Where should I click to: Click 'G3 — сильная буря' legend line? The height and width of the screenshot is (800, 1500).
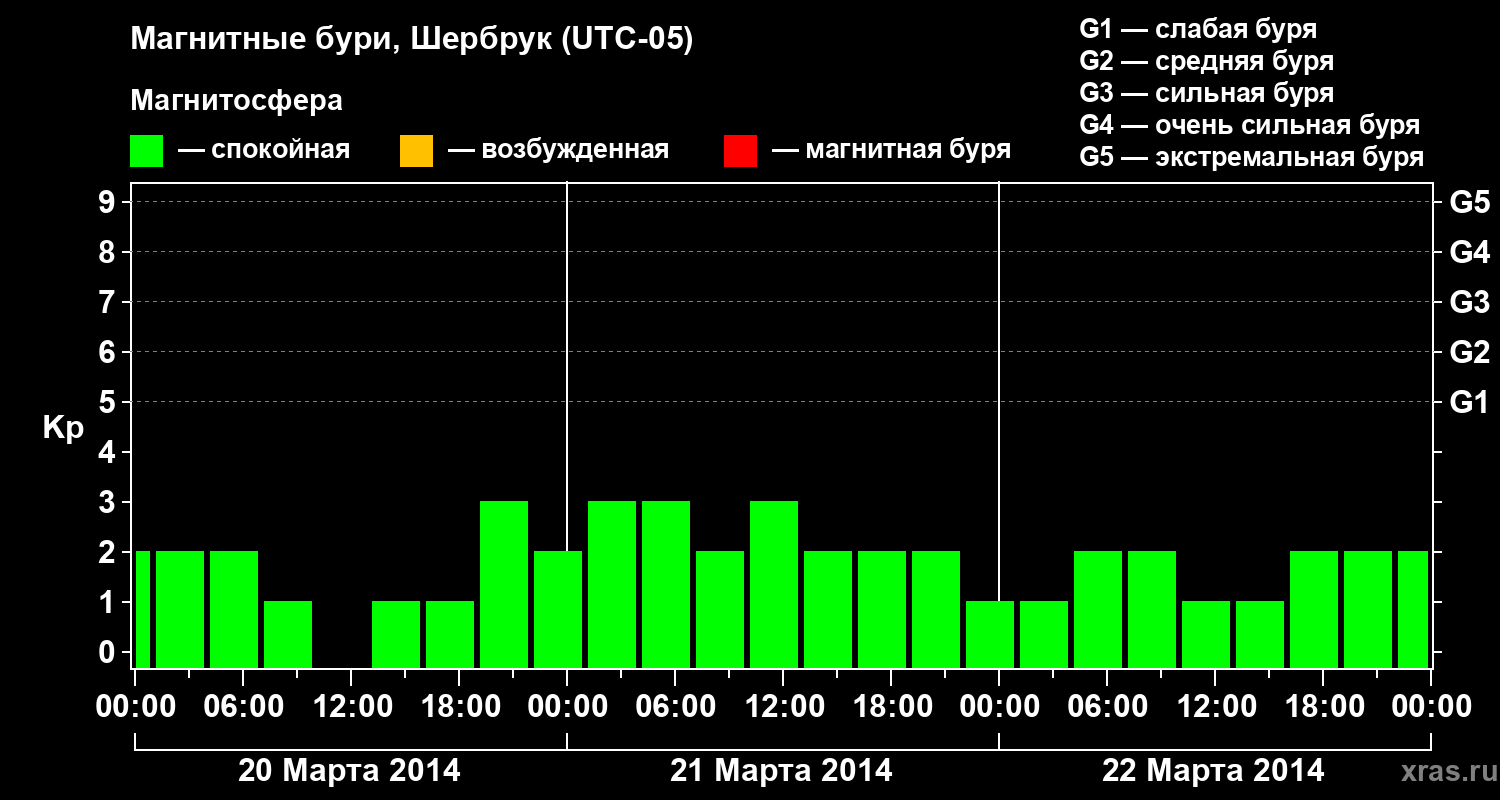(x=1207, y=93)
